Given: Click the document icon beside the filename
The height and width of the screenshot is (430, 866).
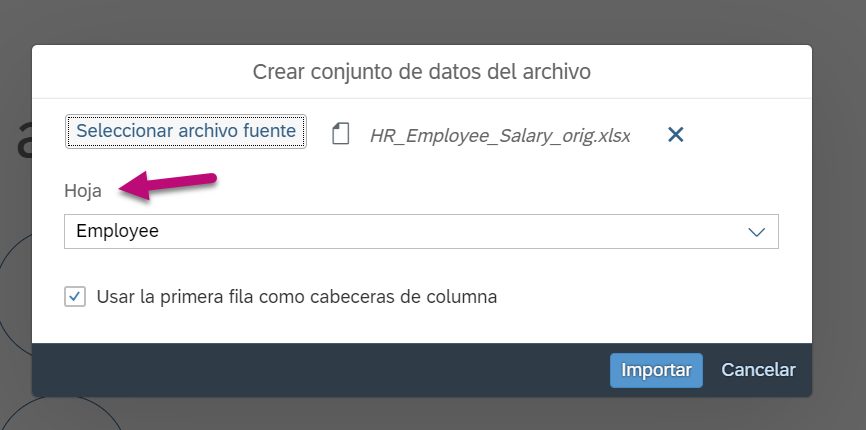Looking at the screenshot, I should coord(341,134).
